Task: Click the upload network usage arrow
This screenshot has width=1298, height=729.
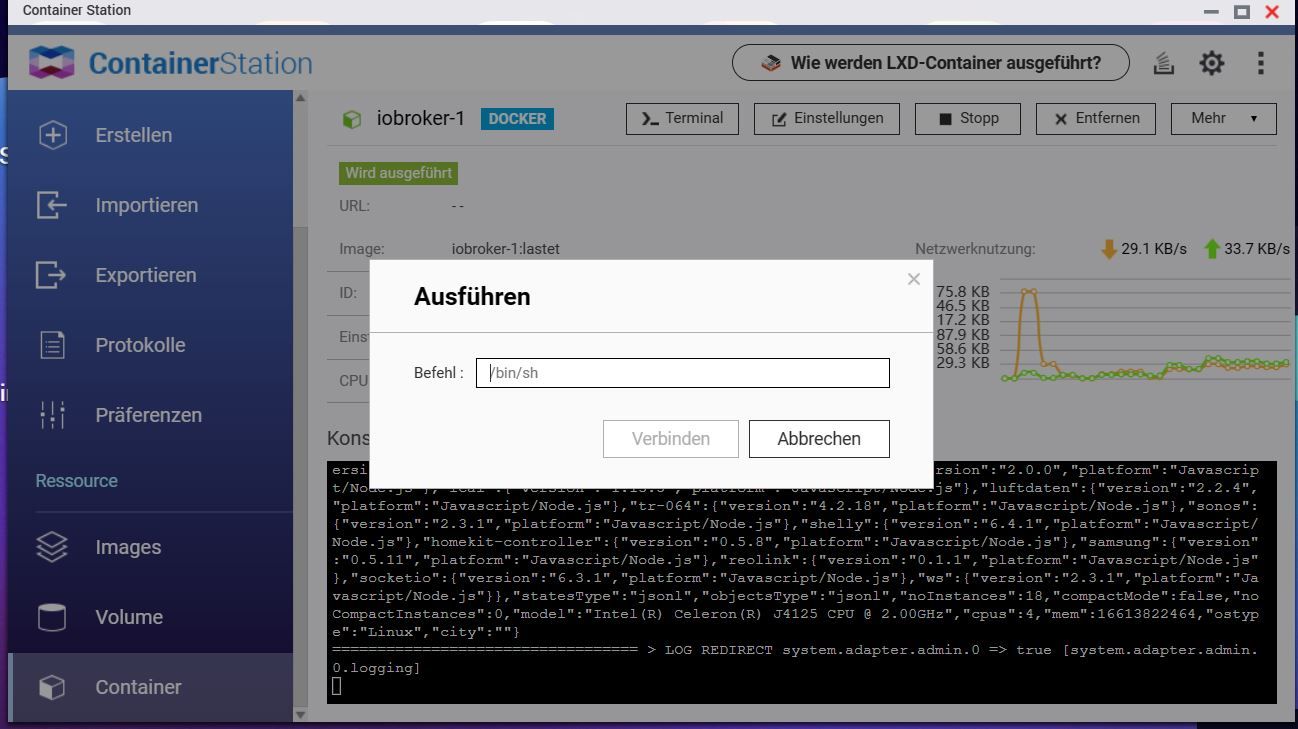Action: [x=1212, y=248]
